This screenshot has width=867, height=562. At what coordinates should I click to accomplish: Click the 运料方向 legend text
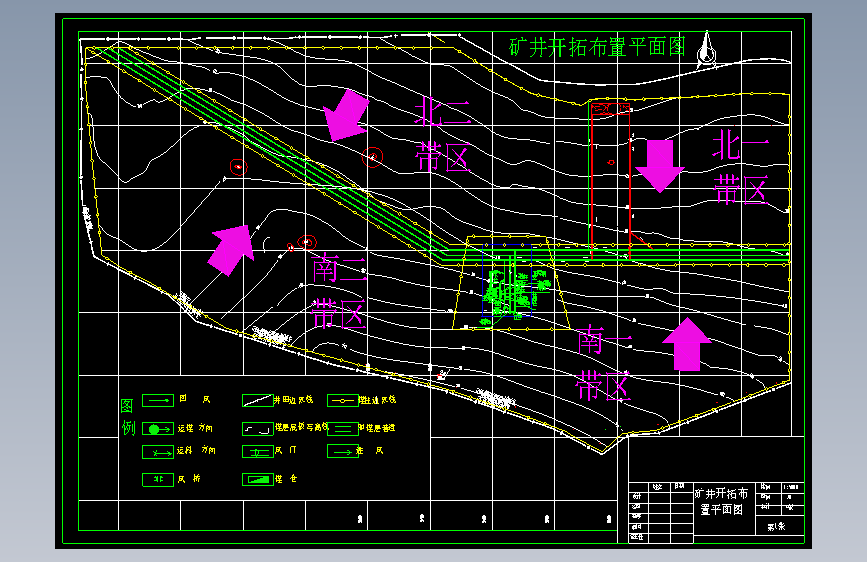196,451
